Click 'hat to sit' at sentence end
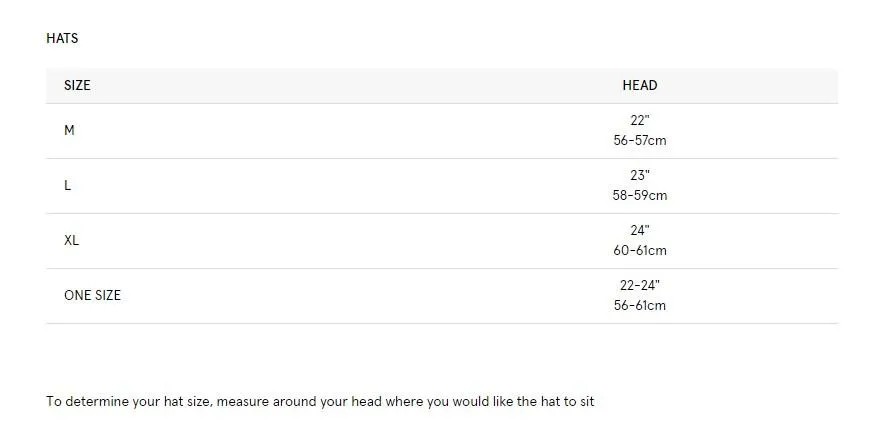 click(x=567, y=401)
